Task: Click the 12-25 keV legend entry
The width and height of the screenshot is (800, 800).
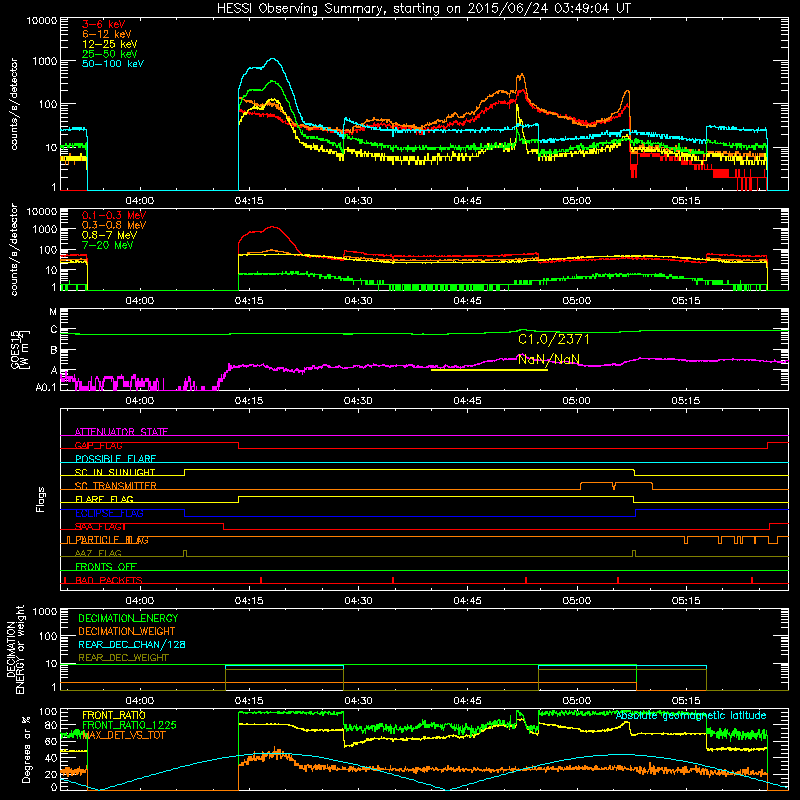Action: point(110,44)
